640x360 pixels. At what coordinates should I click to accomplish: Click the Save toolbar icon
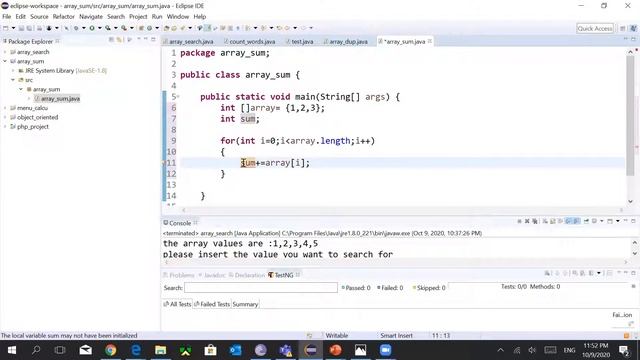tap(21, 28)
